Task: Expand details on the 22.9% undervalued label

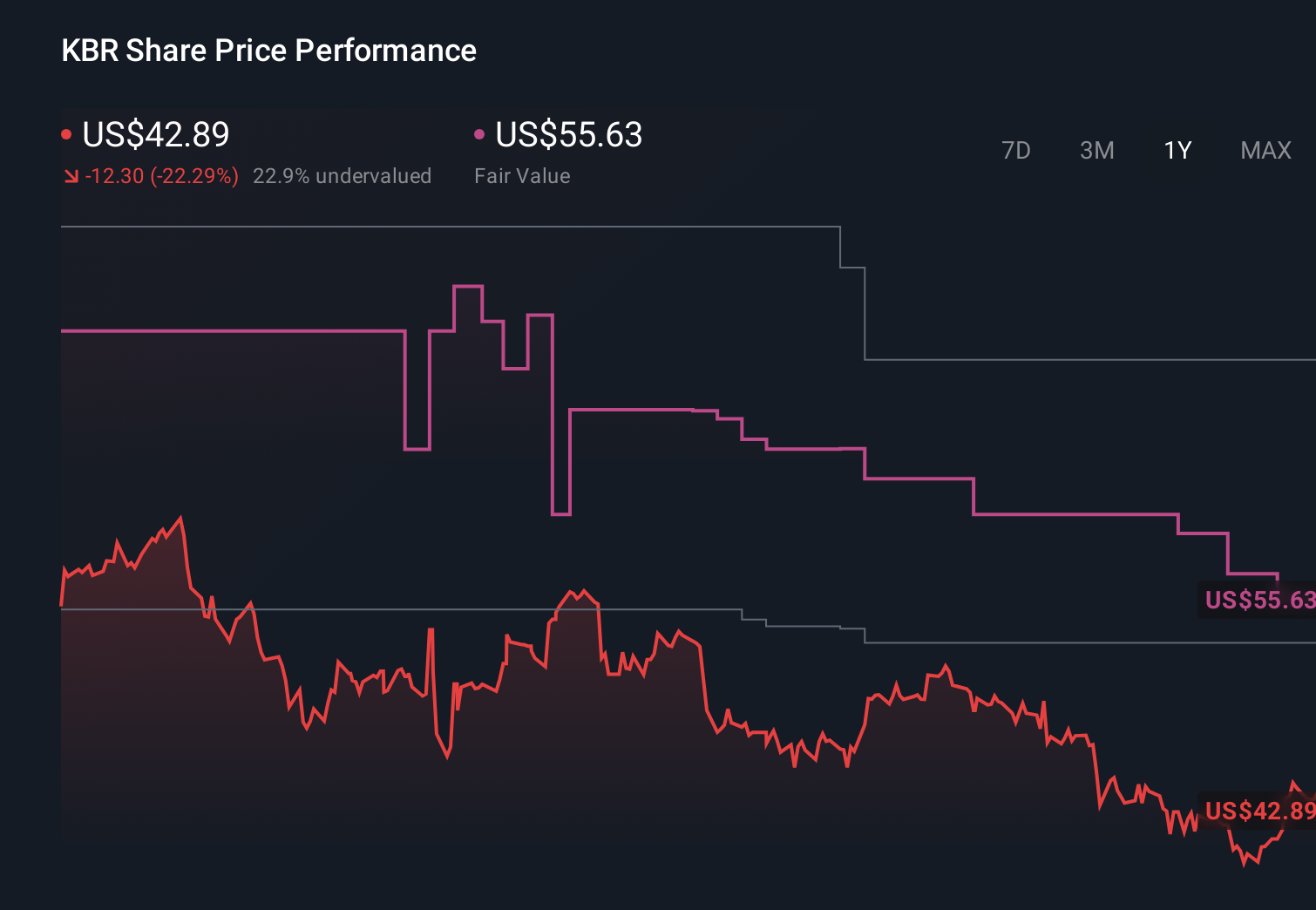Action: (x=343, y=175)
